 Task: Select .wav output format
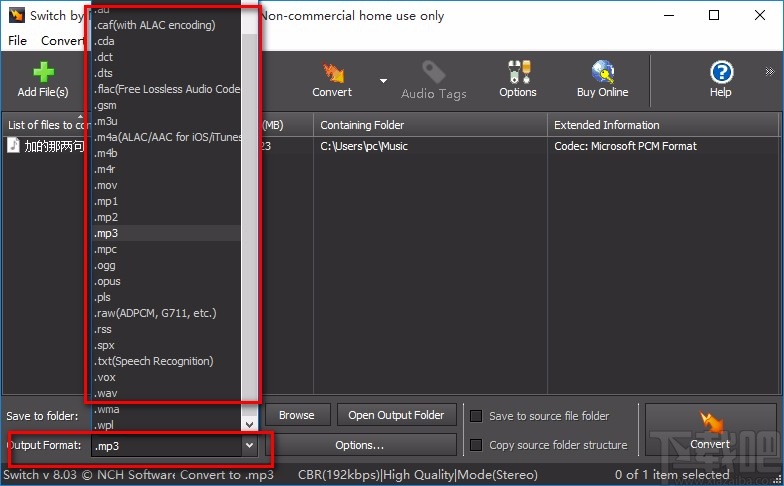click(166, 393)
